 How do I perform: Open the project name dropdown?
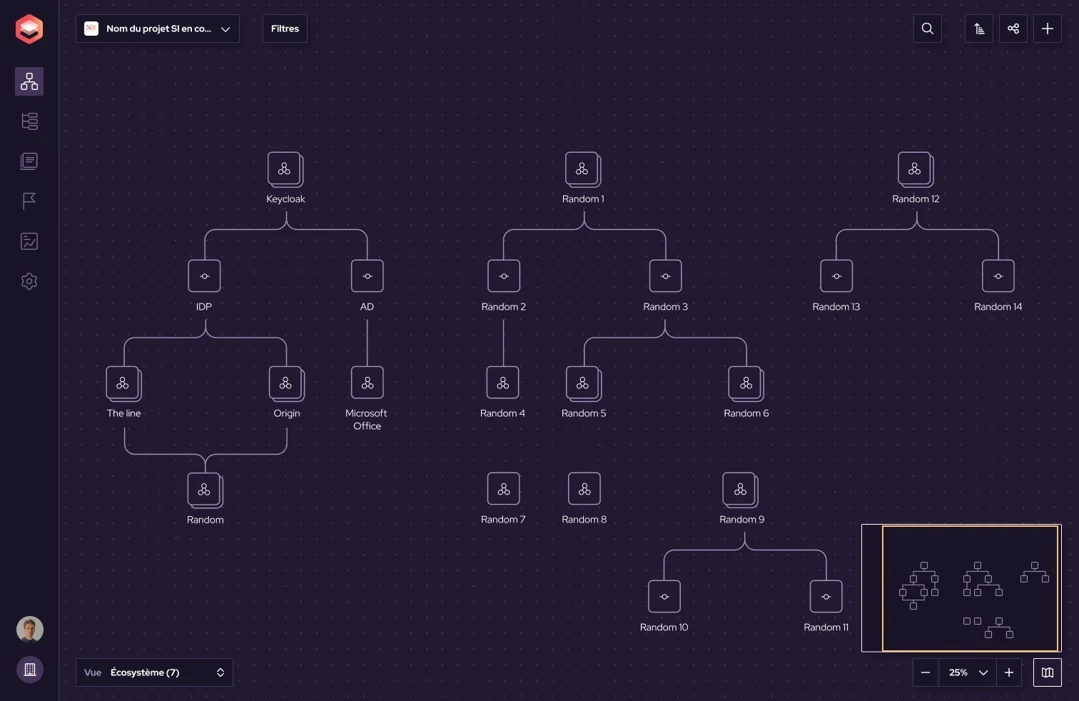(158, 29)
